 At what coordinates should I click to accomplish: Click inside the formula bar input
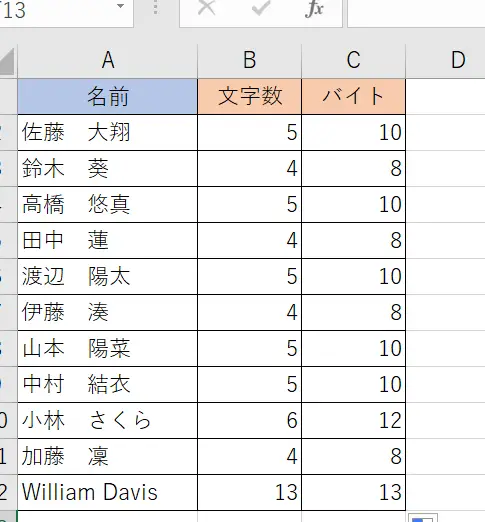pos(416,12)
